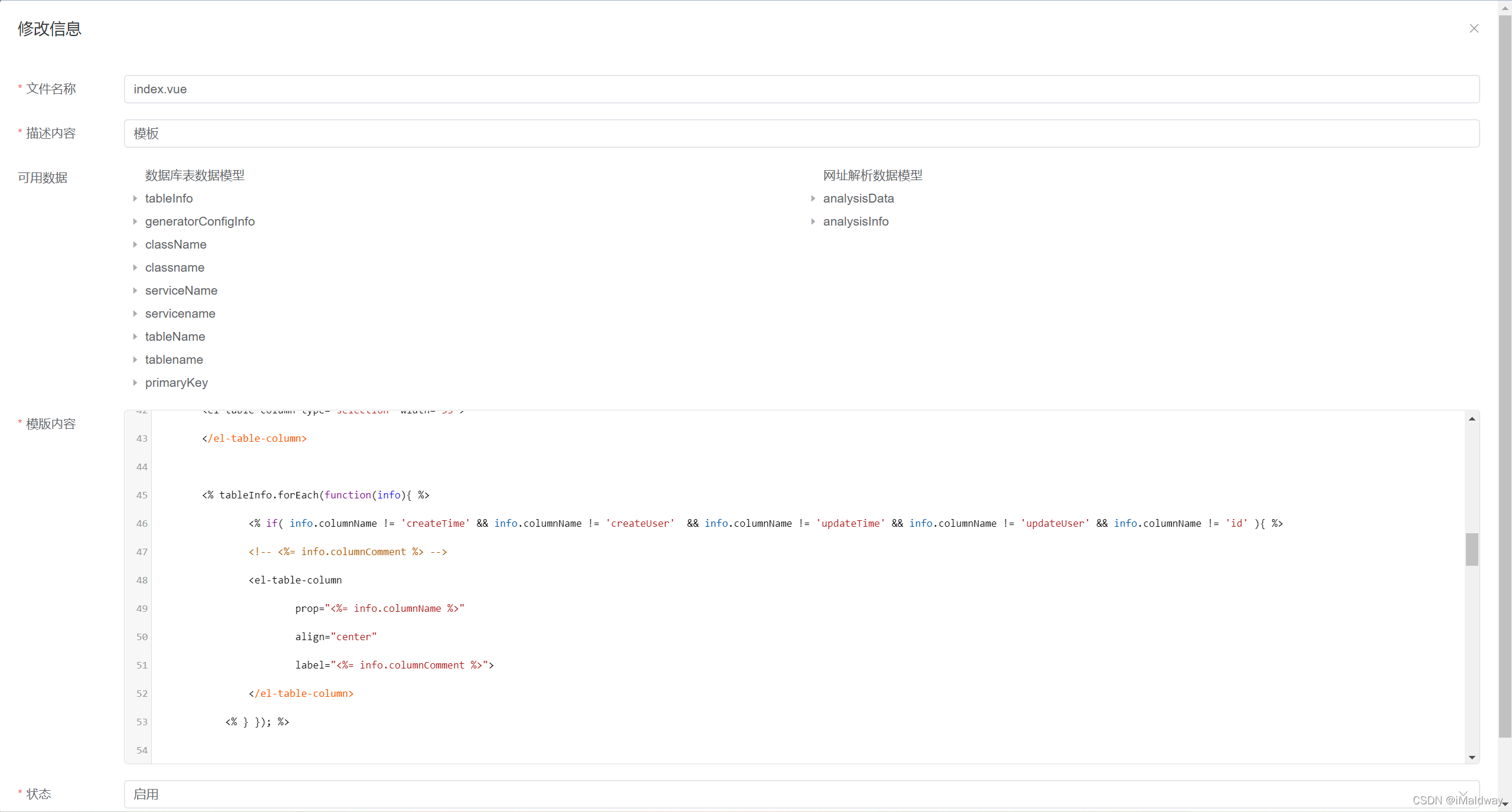
Task: Open the 状态 dropdown showing 启用
Action: pyautogui.click(x=801, y=794)
